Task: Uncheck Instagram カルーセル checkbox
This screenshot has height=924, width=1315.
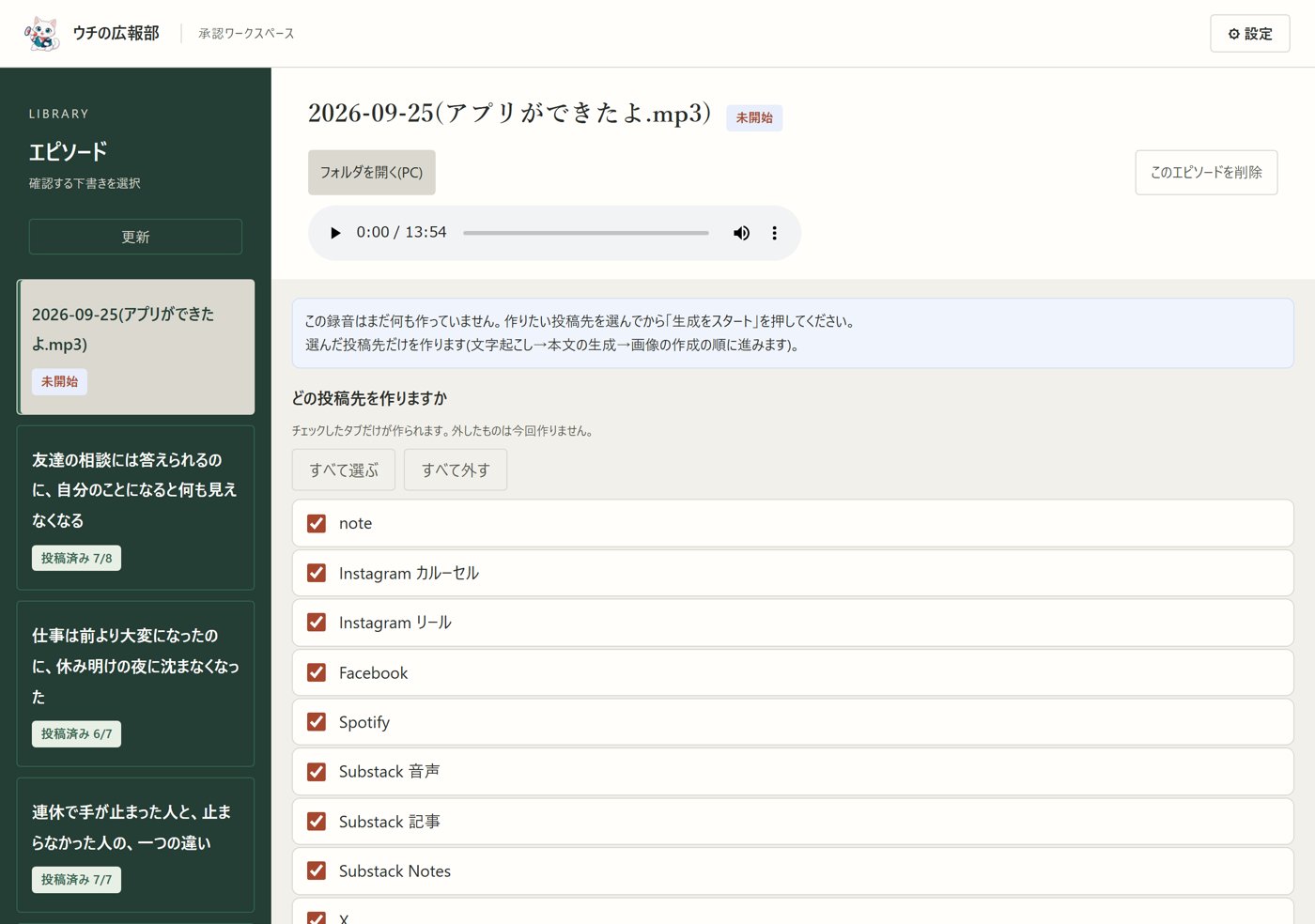Action: pyautogui.click(x=317, y=574)
